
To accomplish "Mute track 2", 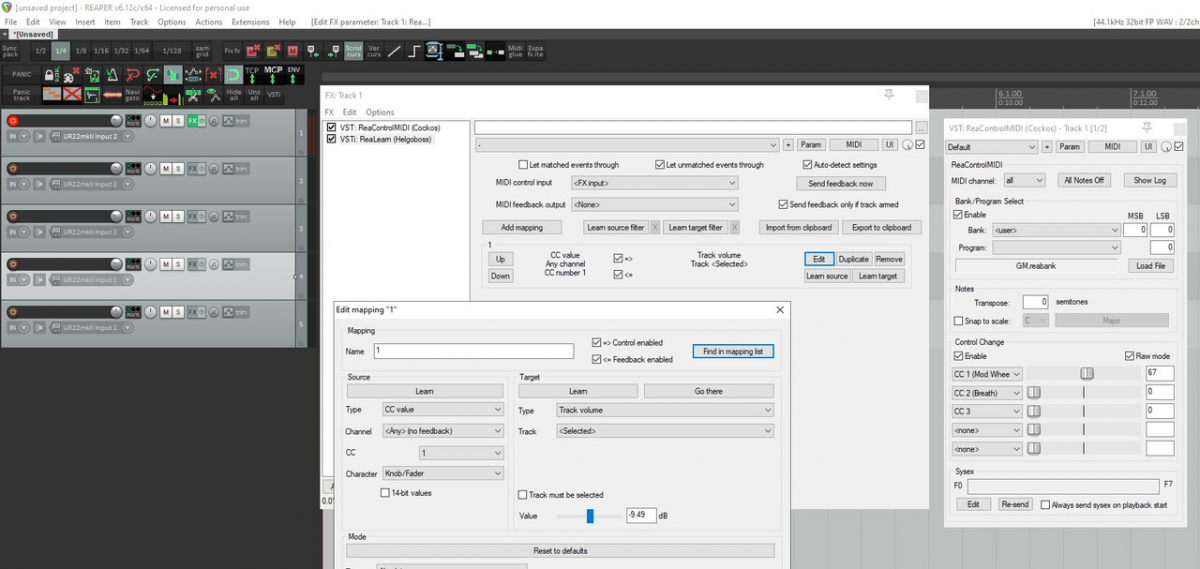I will click(x=165, y=168).
